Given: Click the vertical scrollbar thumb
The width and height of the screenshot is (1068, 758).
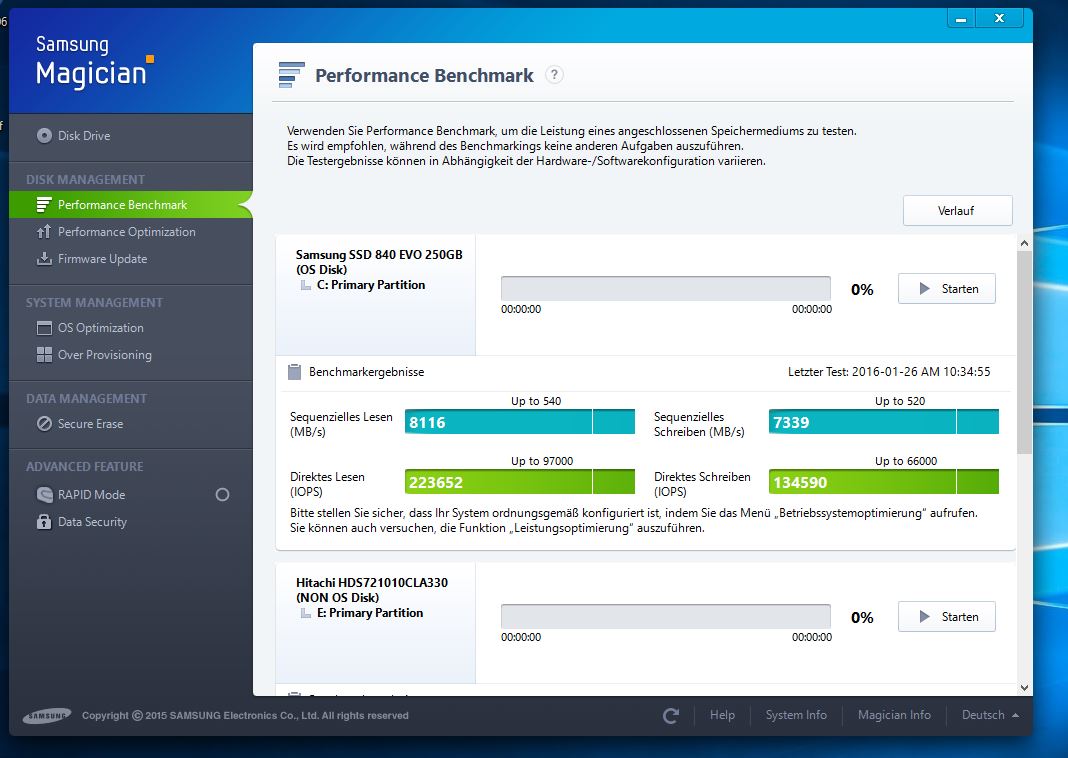Looking at the screenshot, I should tap(1024, 352).
